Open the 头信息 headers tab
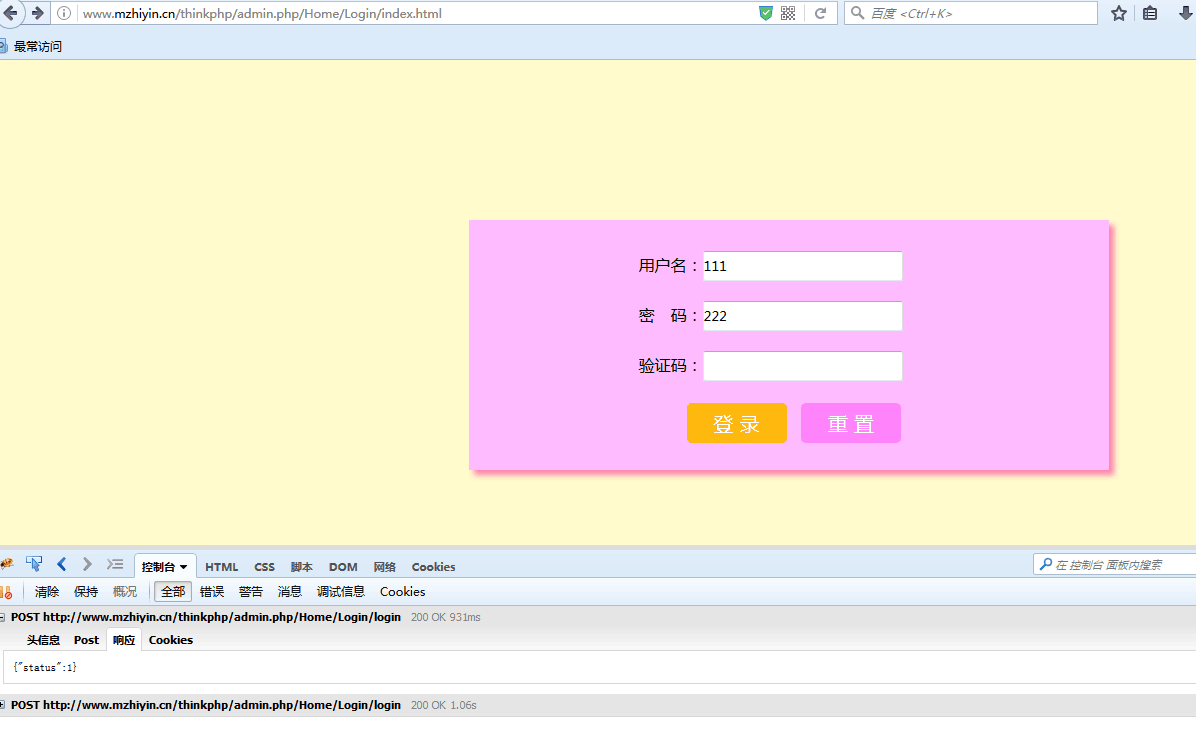This screenshot has width=1196, height=729. (43, 640)
